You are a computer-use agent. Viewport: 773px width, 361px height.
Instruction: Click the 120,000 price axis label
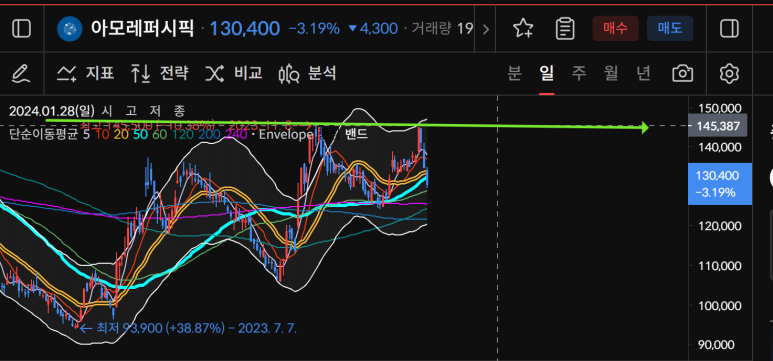719,226
